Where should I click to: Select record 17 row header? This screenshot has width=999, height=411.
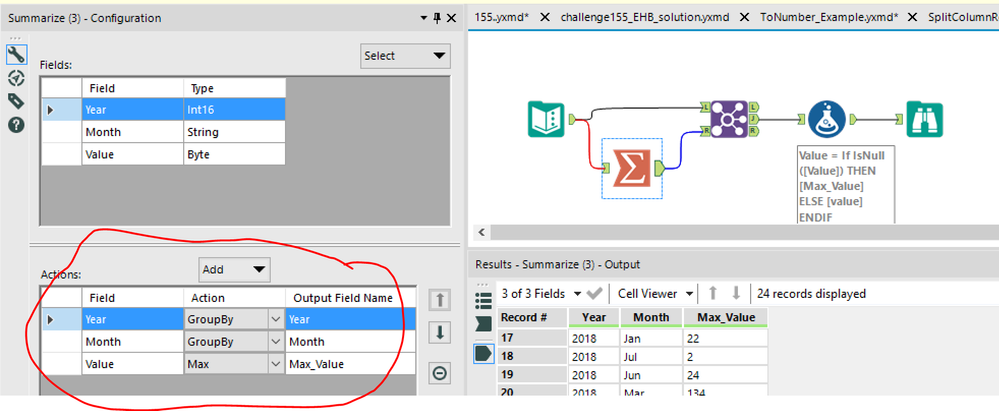pyautogui.click(x=532, y=338)
